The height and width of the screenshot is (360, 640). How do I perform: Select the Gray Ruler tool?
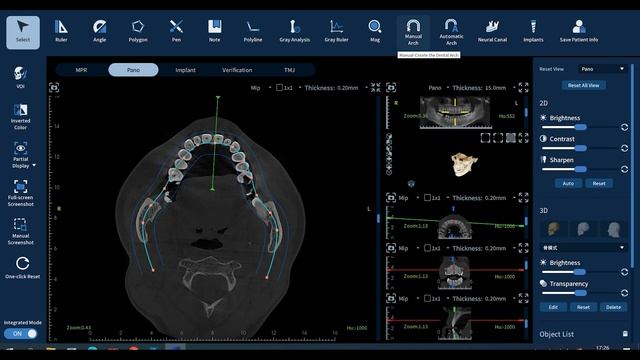click(336, 31)
